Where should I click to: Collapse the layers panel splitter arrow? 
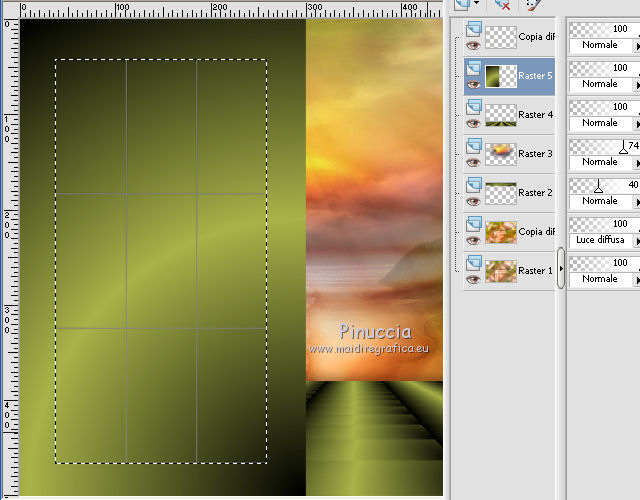coord(561,268)
